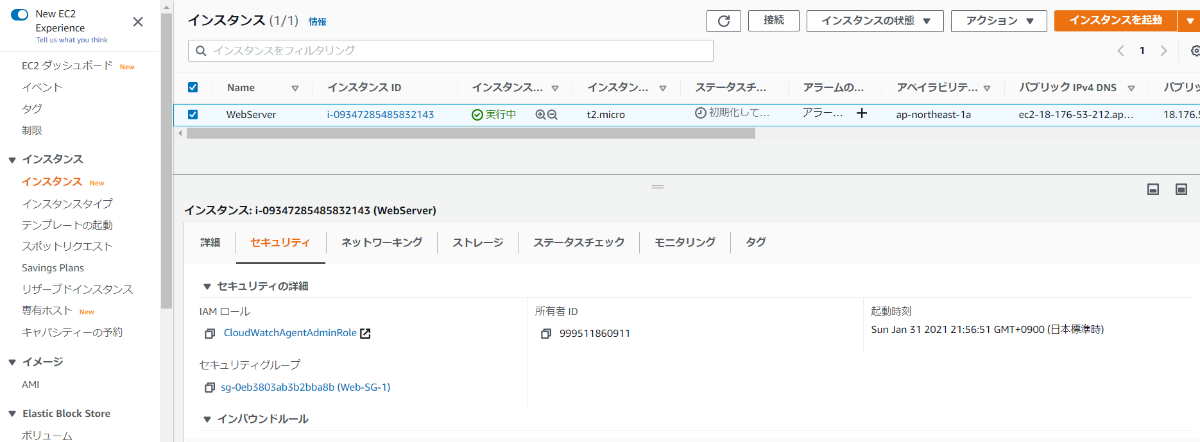Click the zoom-in icon in instance state
1200x442 pixels.
tap(540, 115)
